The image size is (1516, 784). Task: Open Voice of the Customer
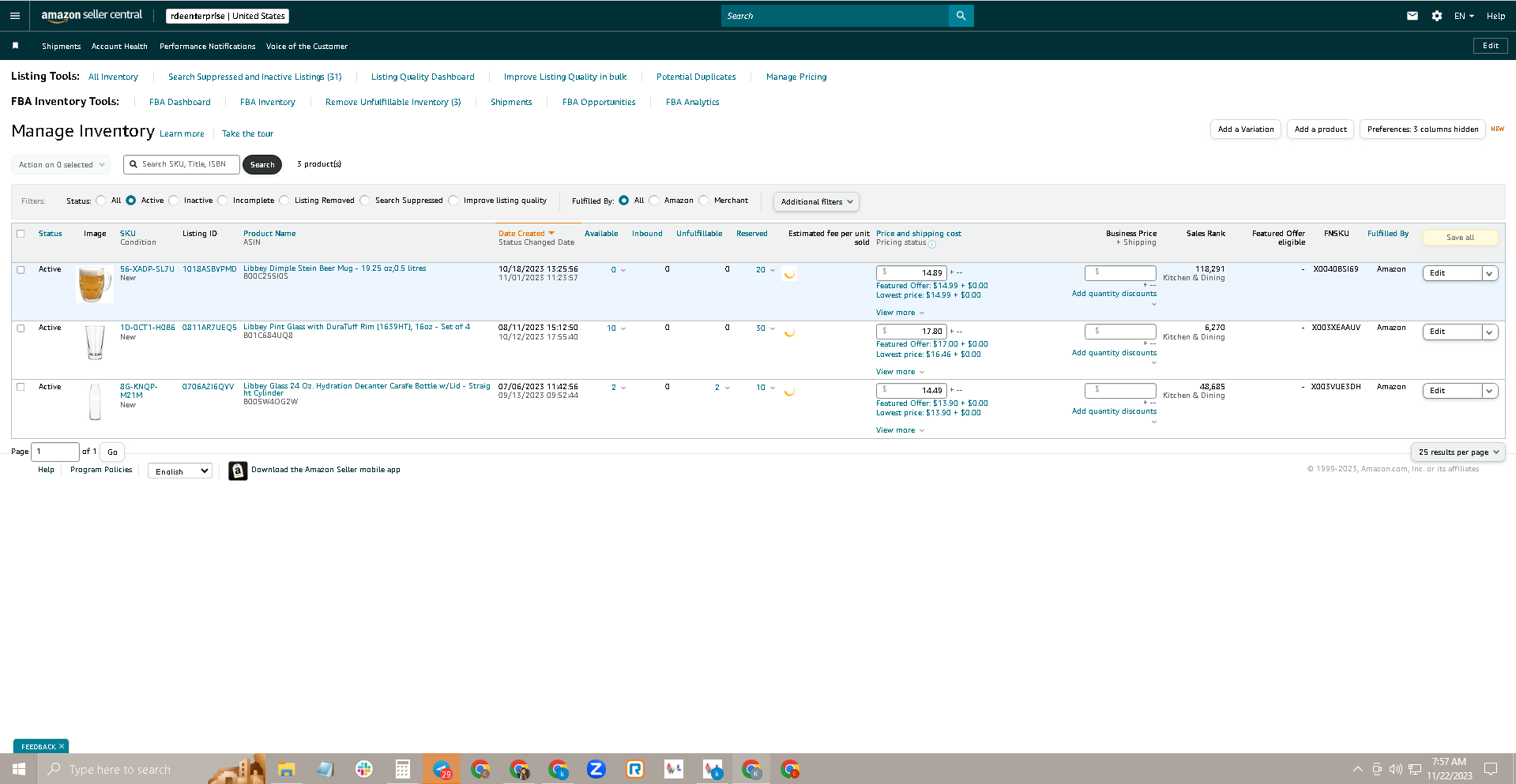(307, 47)
